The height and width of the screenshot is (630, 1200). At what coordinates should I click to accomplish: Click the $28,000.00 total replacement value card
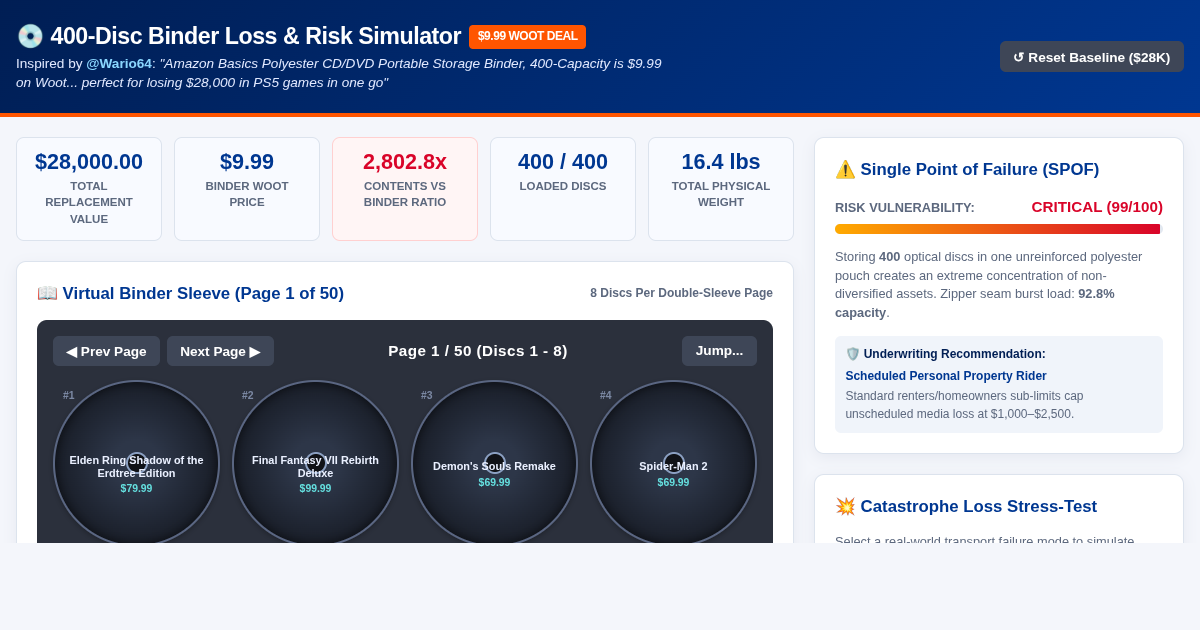(89, 189)
